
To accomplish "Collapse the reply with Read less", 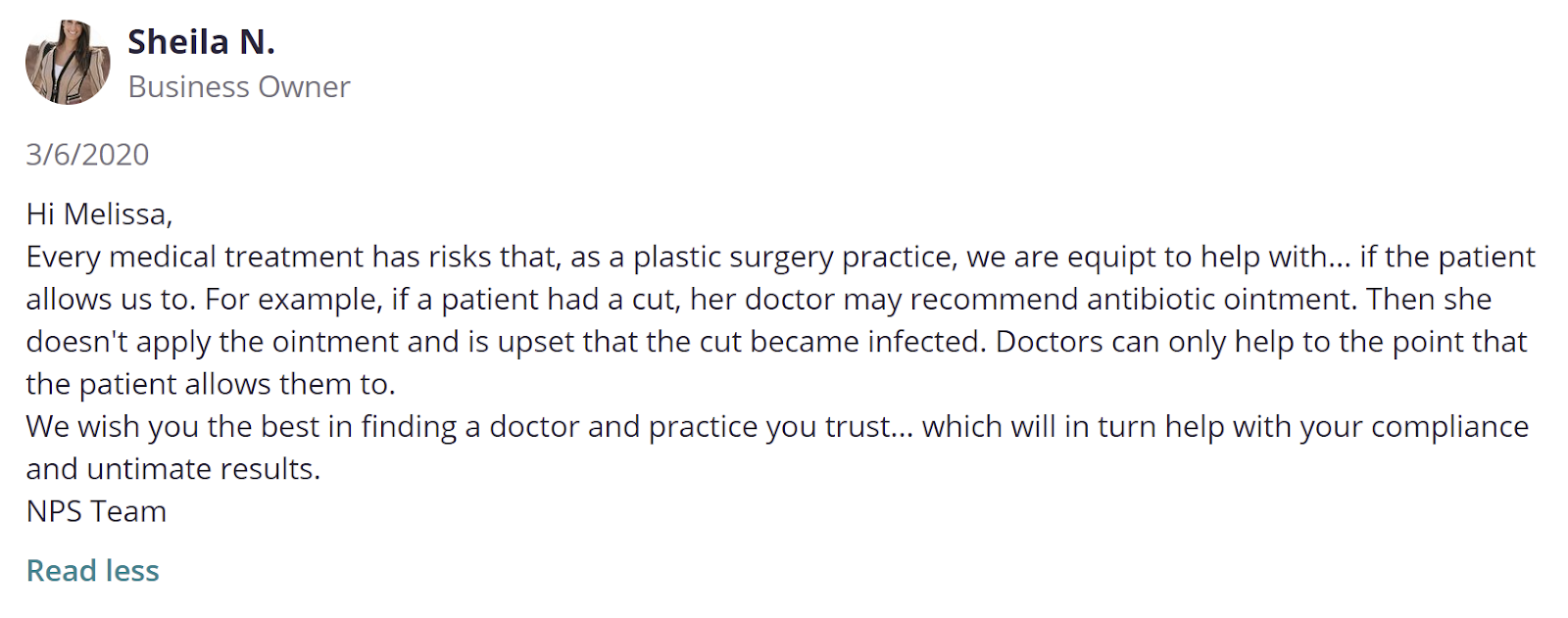I will (x=92, y=571).
